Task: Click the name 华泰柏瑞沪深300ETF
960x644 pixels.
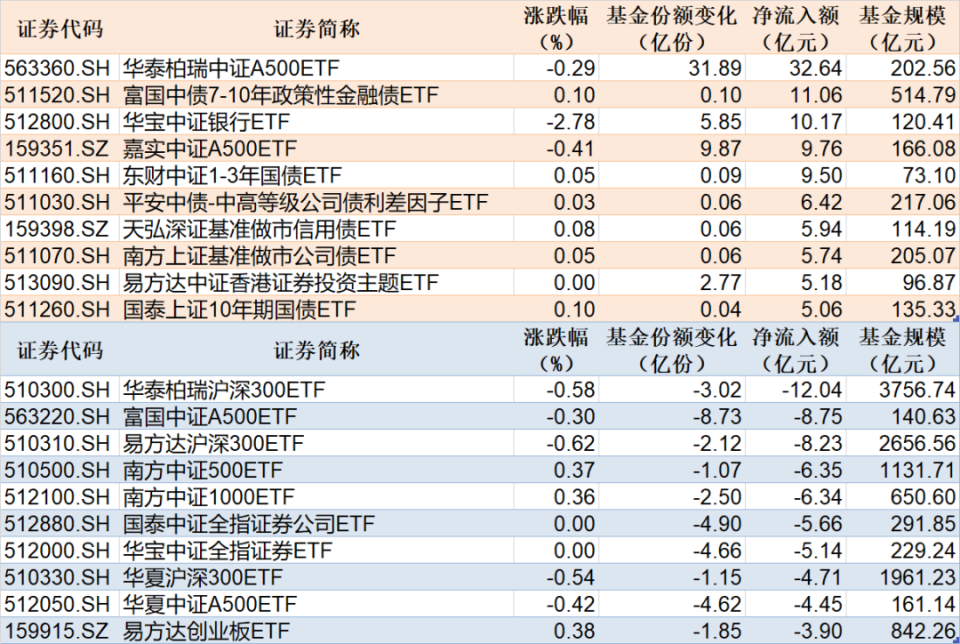Action: (224, 390)
